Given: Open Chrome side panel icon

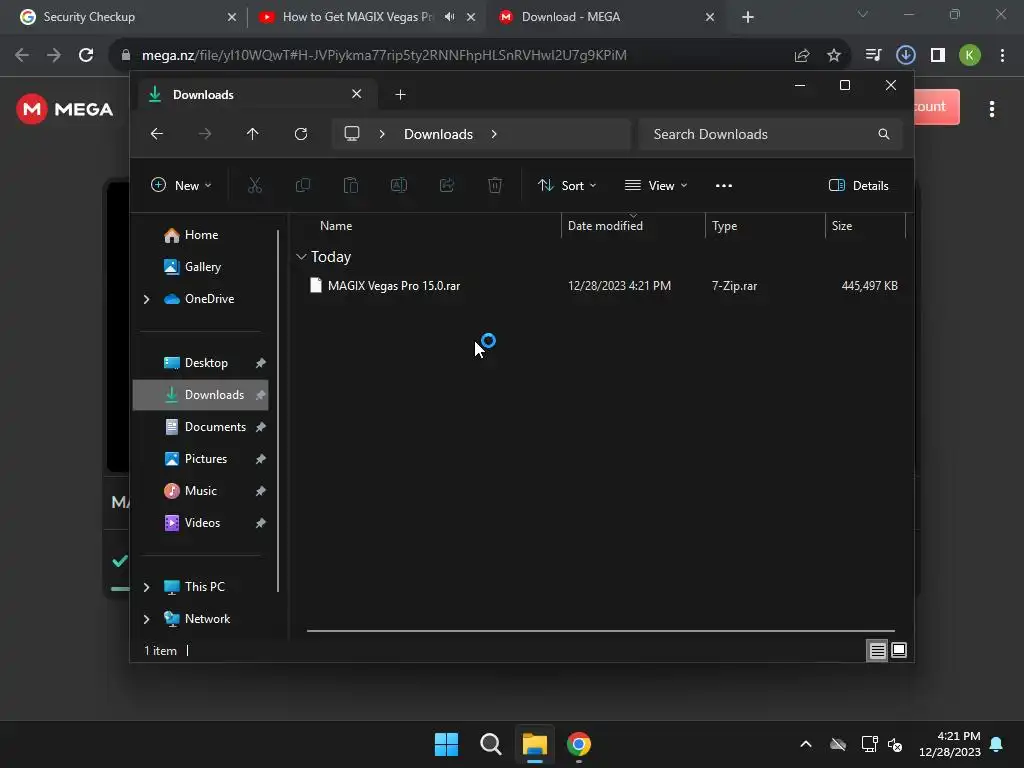Looking at the screenshot, I should 938,55.
